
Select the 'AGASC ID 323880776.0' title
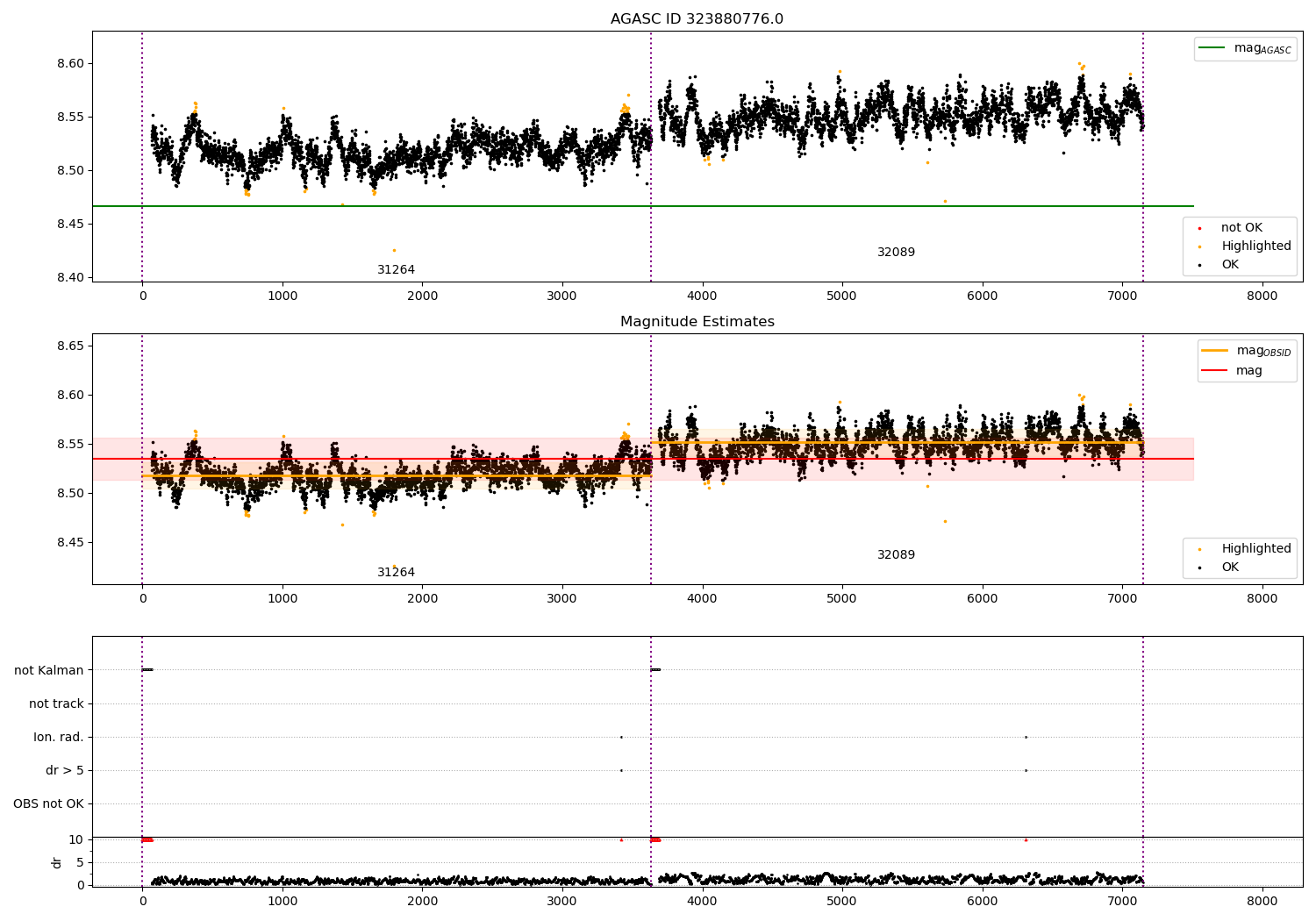click(x=697, y=19)
